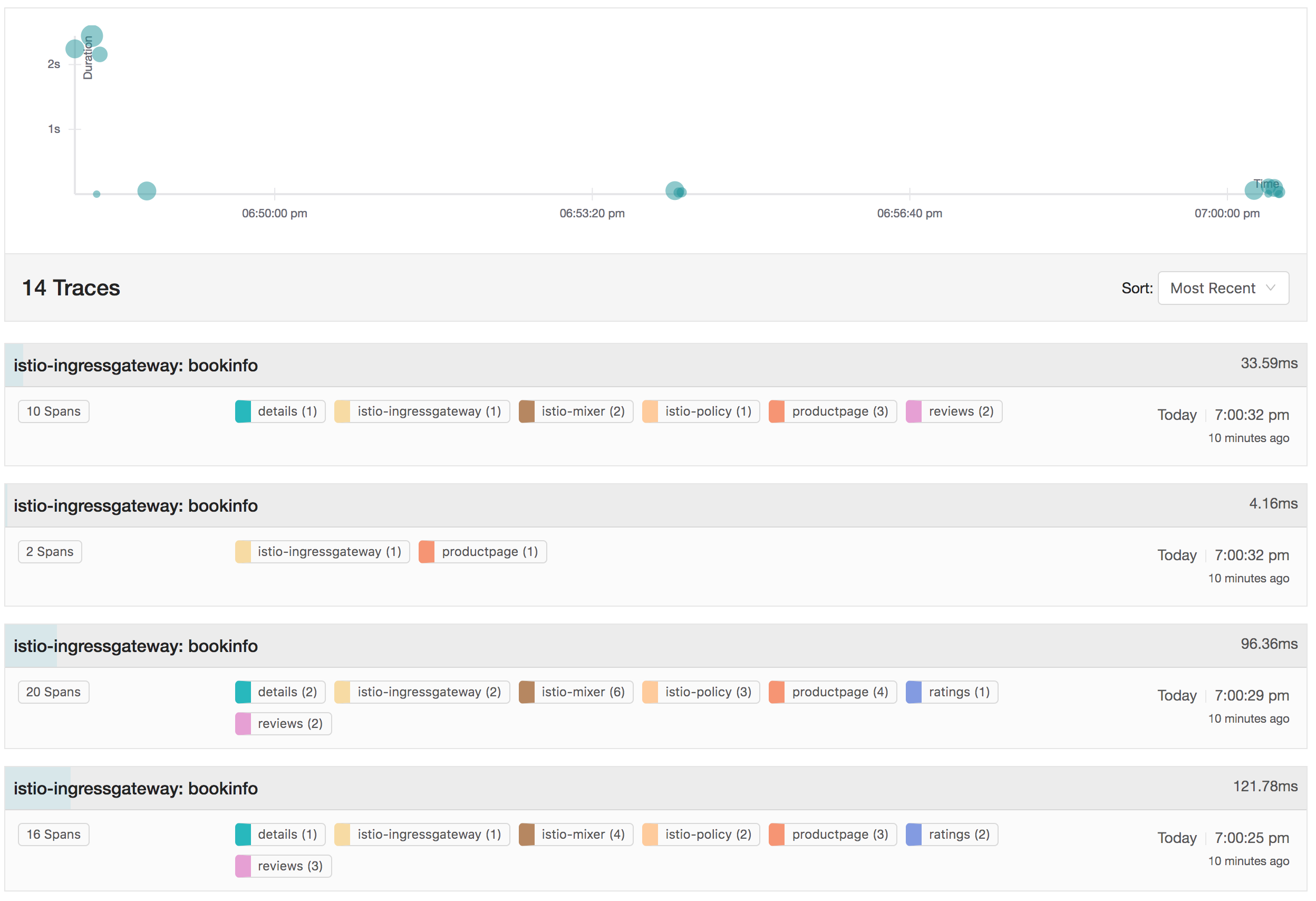1316x901 pixels.
Task: Click the 10 Spans badge
Action: (x=53, y=411)
